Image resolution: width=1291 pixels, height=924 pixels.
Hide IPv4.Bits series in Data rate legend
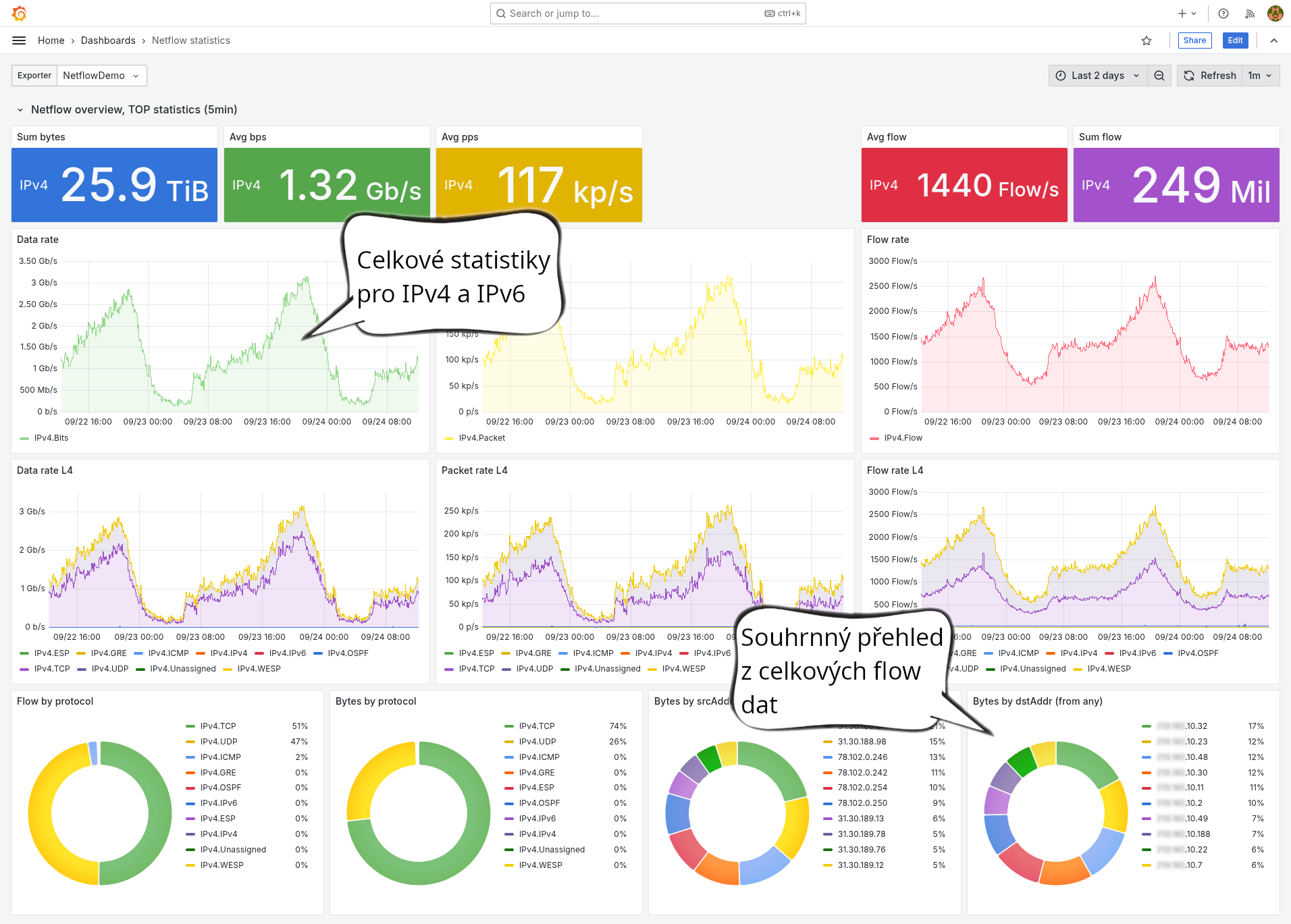(x=49, y=437)
